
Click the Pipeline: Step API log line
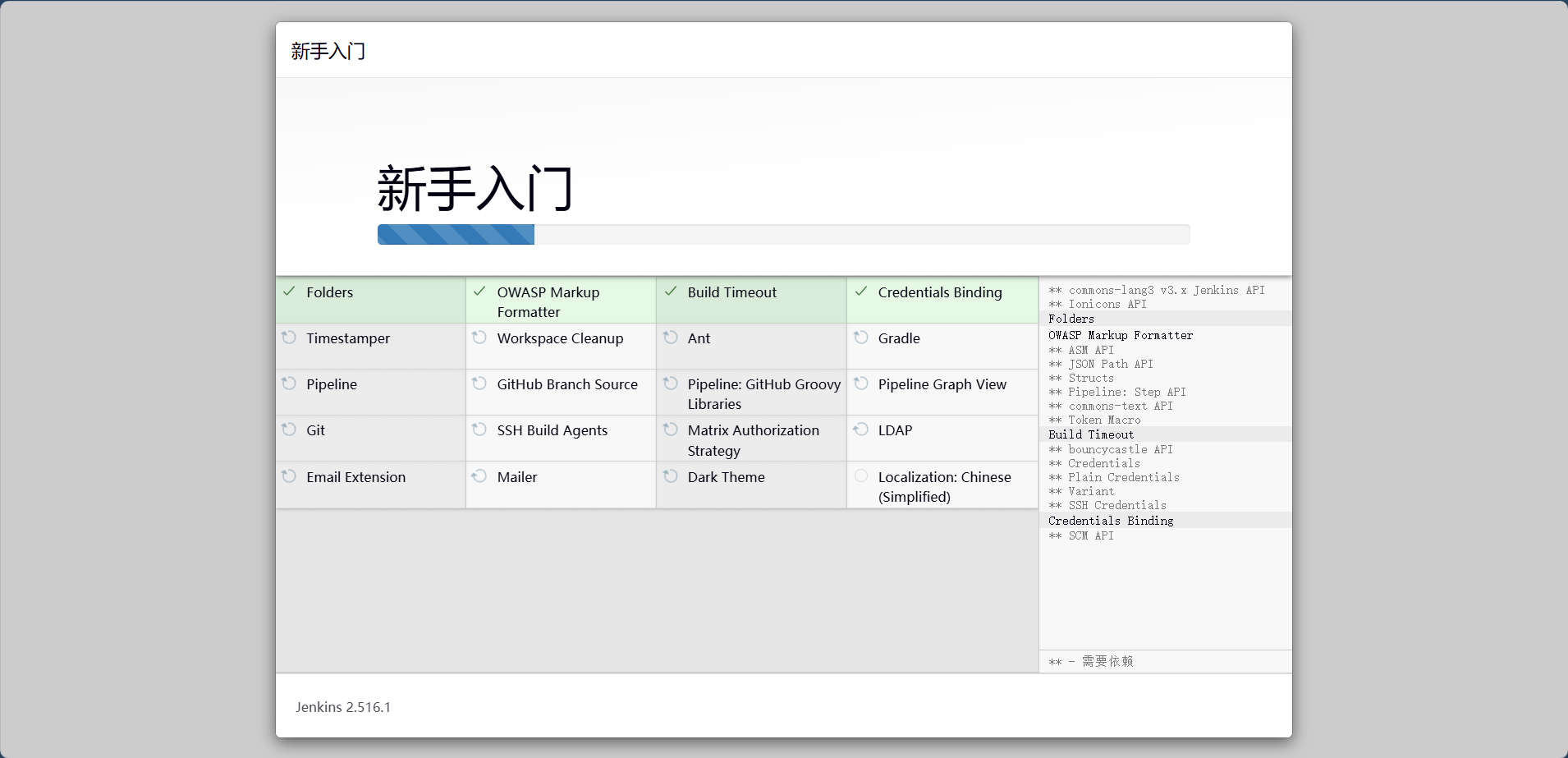tap(1117, 392)
